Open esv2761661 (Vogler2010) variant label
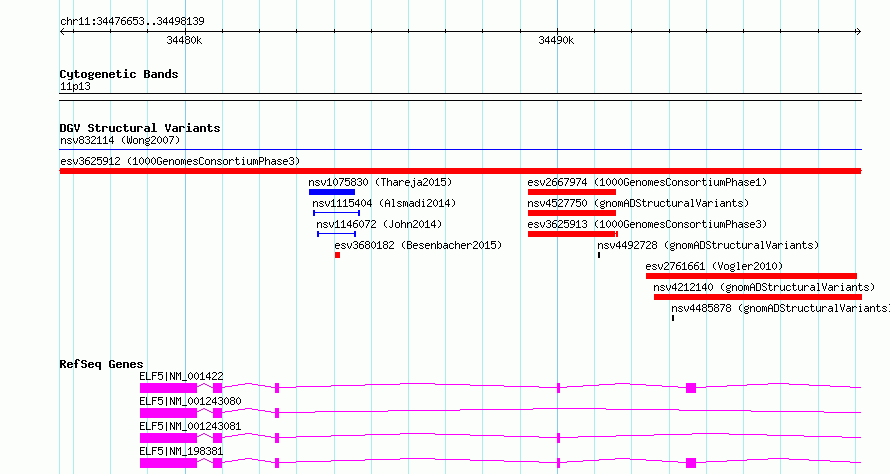The width and height of the screenshot is (890, 474). coord(714,266)
